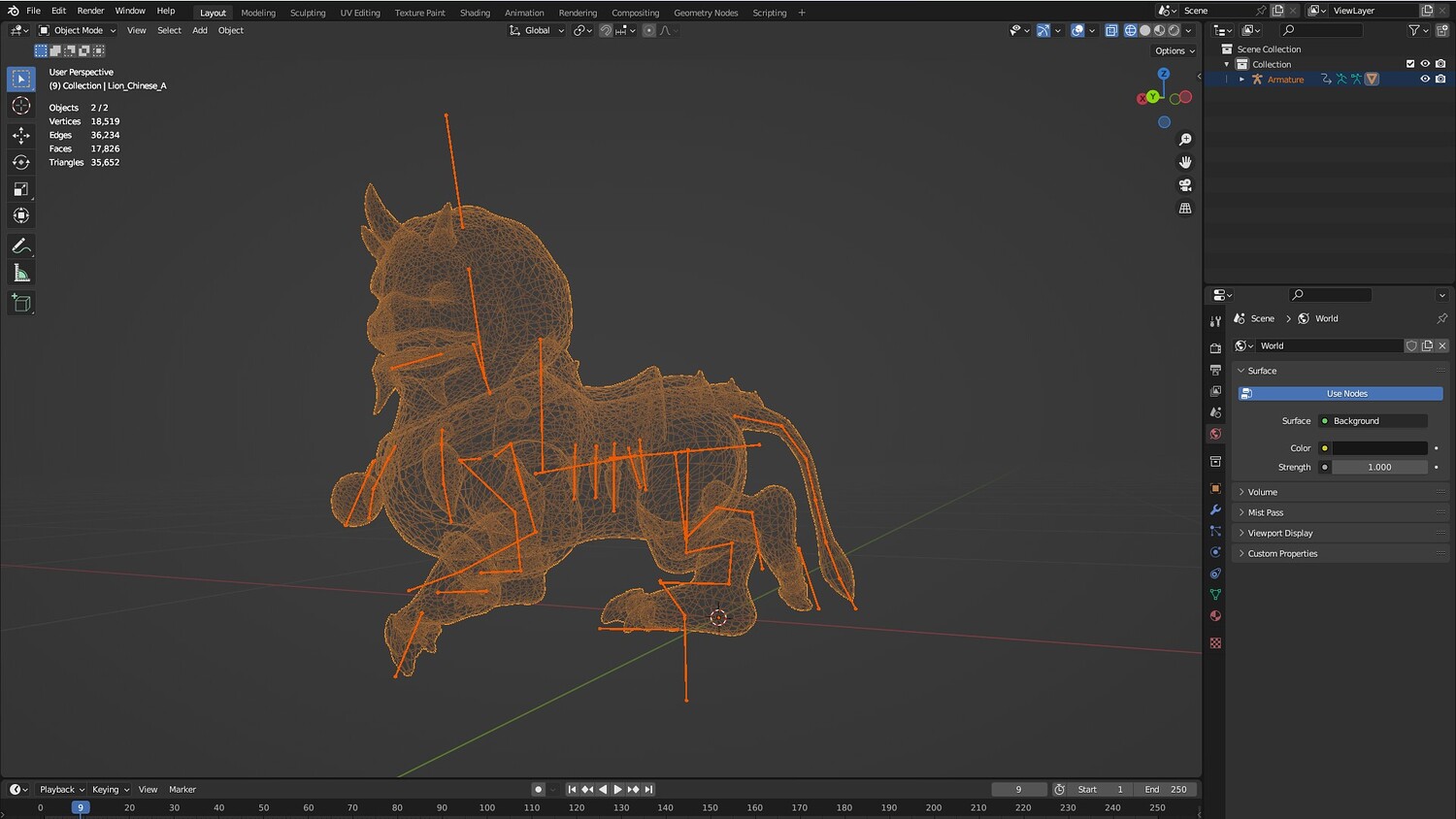Switch to the Sculpting workspace tab

(x=308, y=13)
